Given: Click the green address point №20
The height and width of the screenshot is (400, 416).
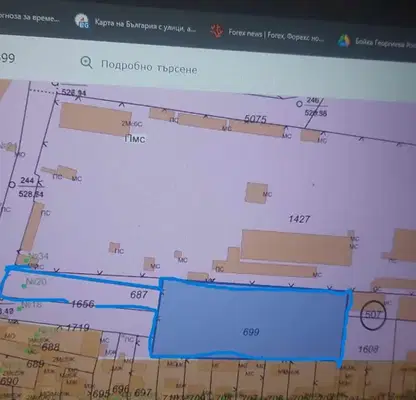Looking at the screenshot, I should [24, 286].
